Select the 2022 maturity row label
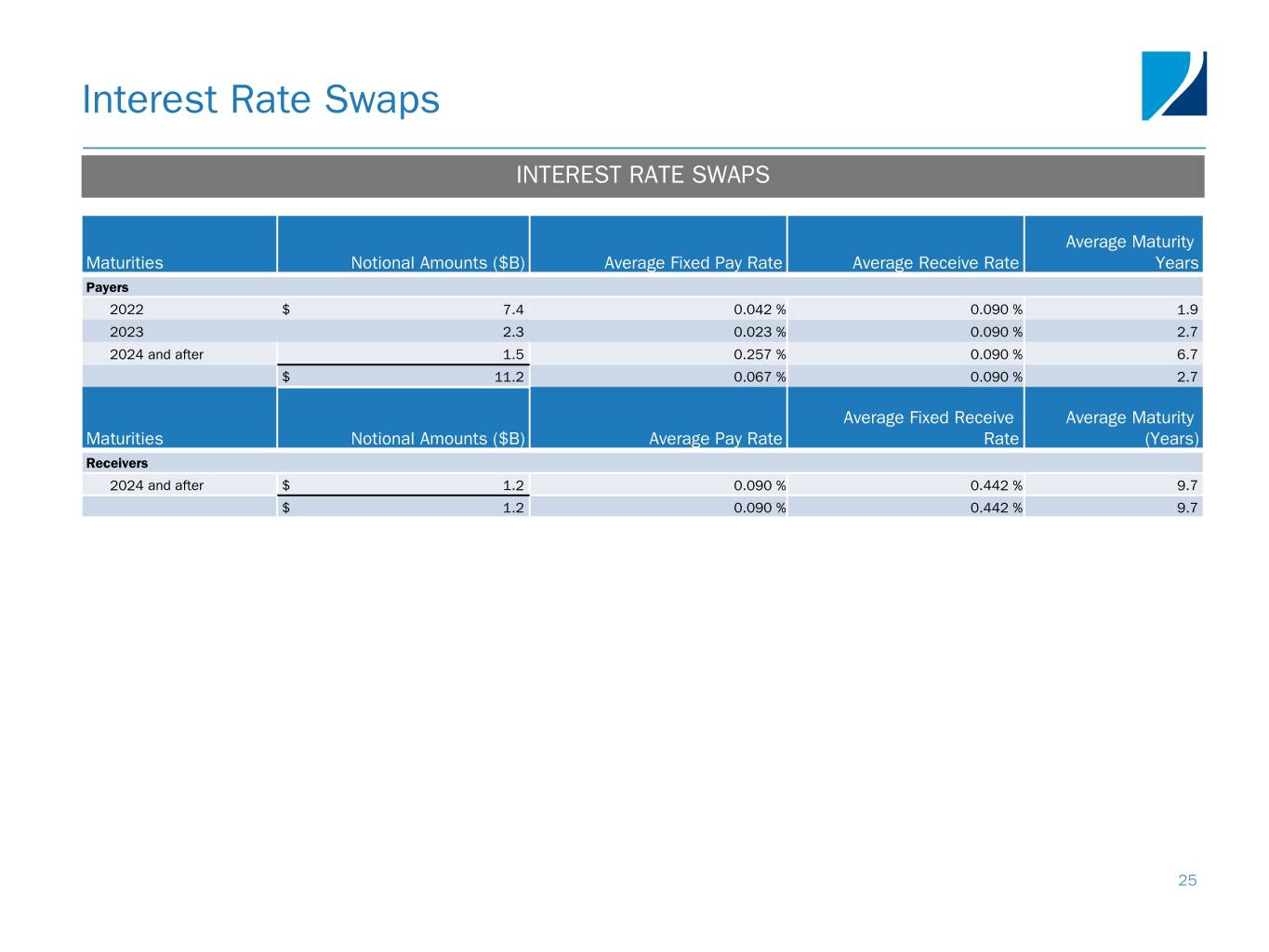The height and width of the screenshot is (952, 1269). coord(126,310)
